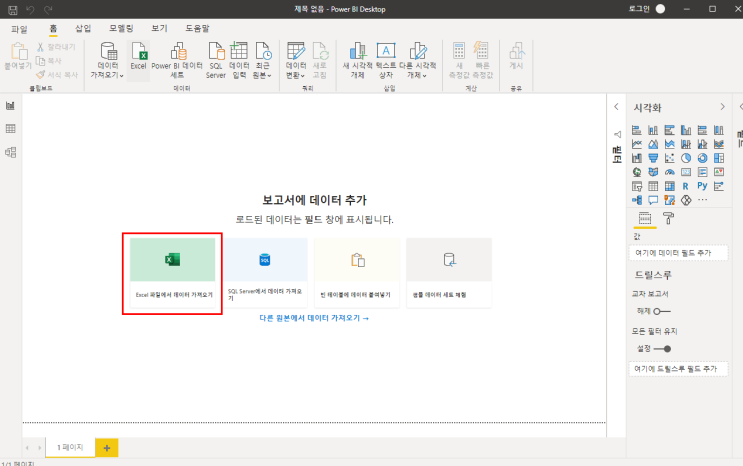The height and width of the screenshot is (466, 743).
Task: Insert a 텍스트 상자 from ribbon
Action: click(386, 60)
